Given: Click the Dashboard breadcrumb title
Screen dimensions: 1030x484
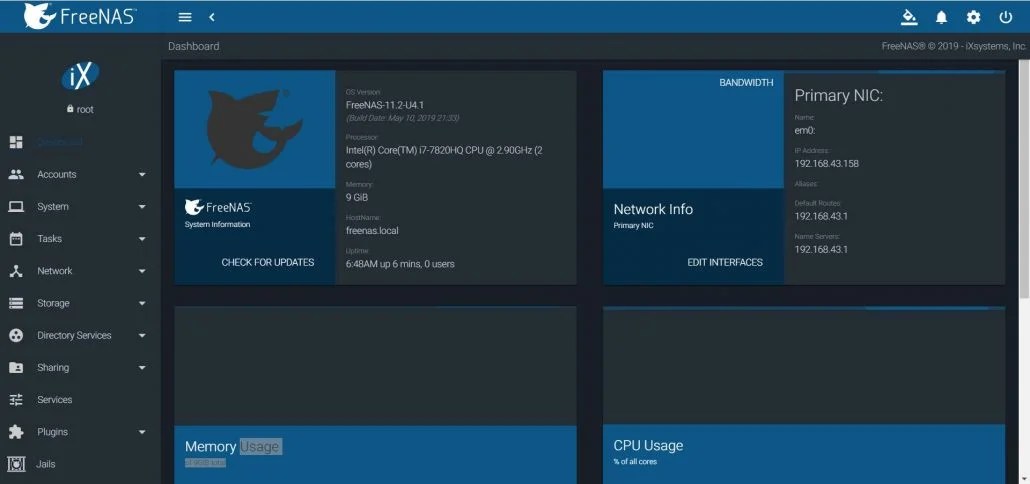Looking at the screenshot, I should pos(194,46).
